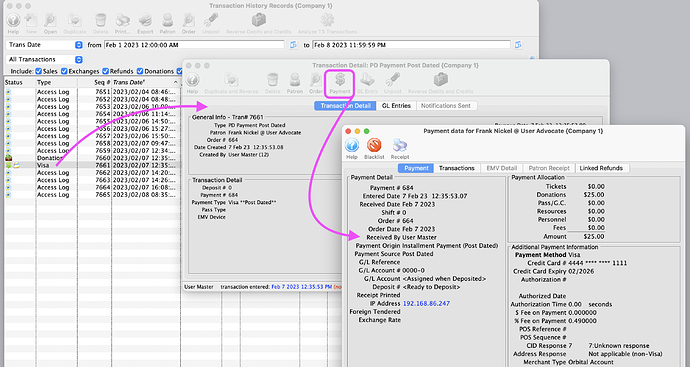Switch to Notifications Sent tab
Viewport: 690px width, 367px height.
click(446, 106)
